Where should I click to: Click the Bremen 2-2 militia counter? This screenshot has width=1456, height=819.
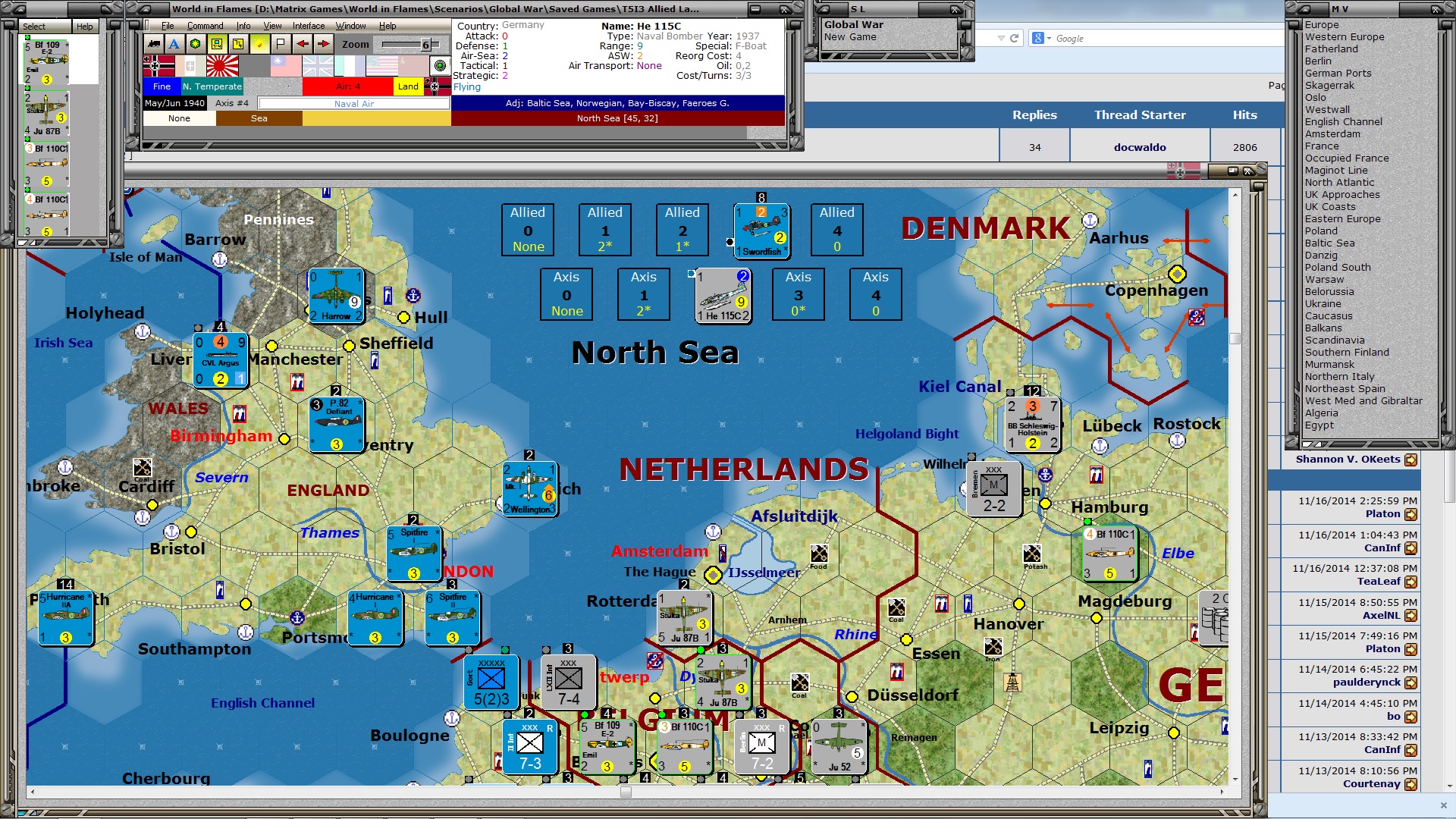[993, 488]
